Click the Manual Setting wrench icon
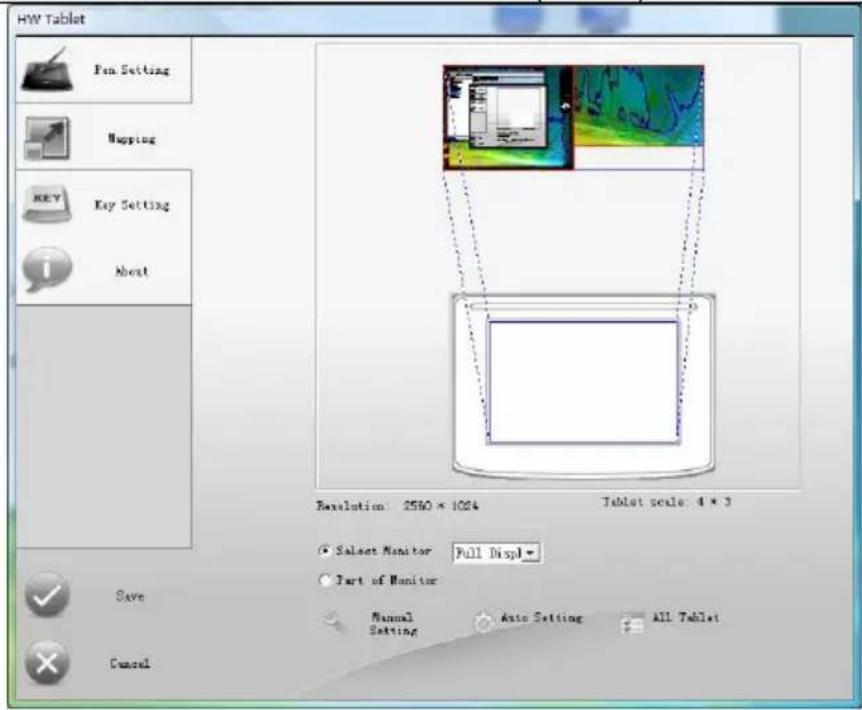 [x=335, y=623]
